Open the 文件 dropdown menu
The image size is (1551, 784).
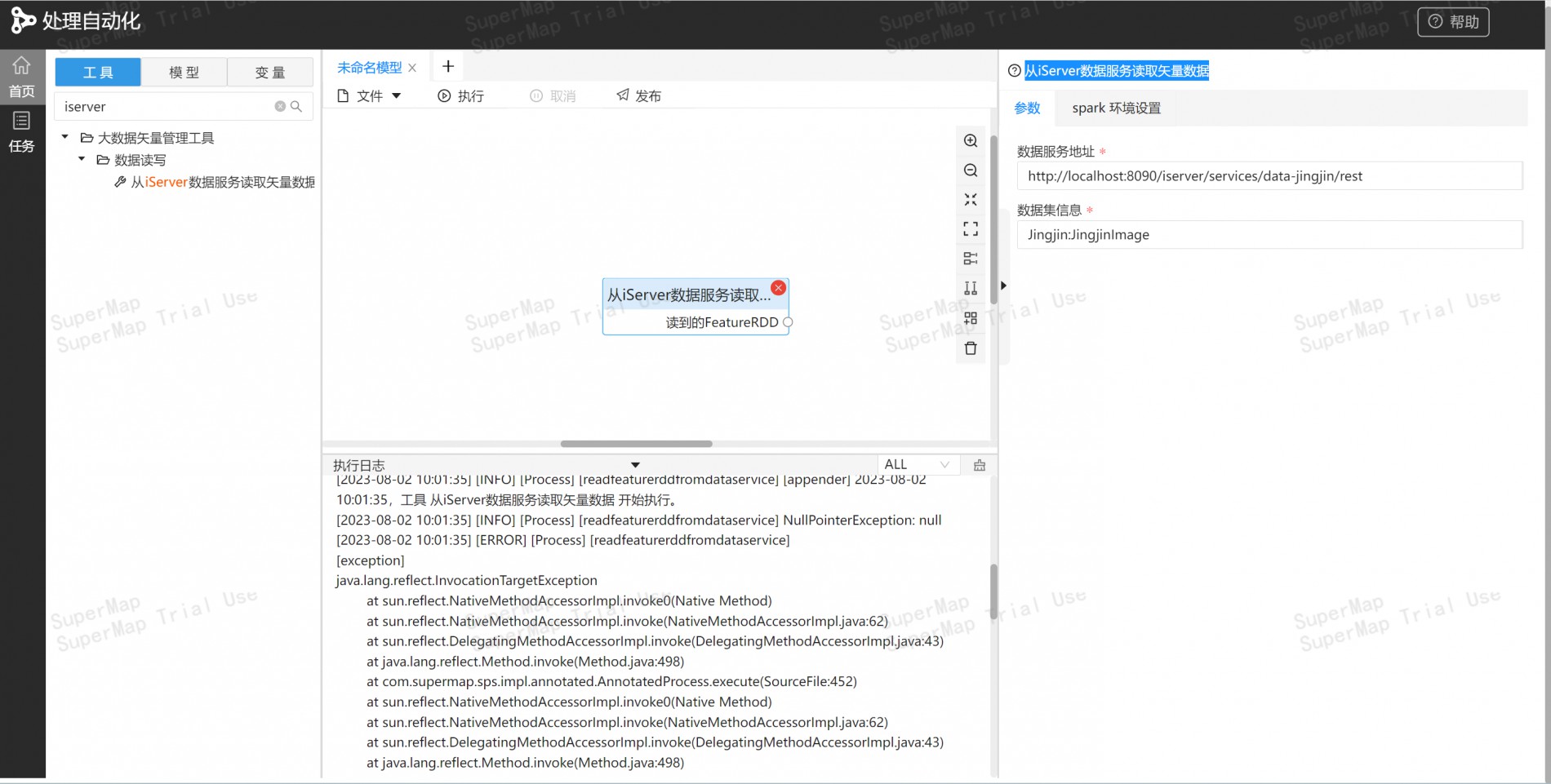[x=369, y=95]
